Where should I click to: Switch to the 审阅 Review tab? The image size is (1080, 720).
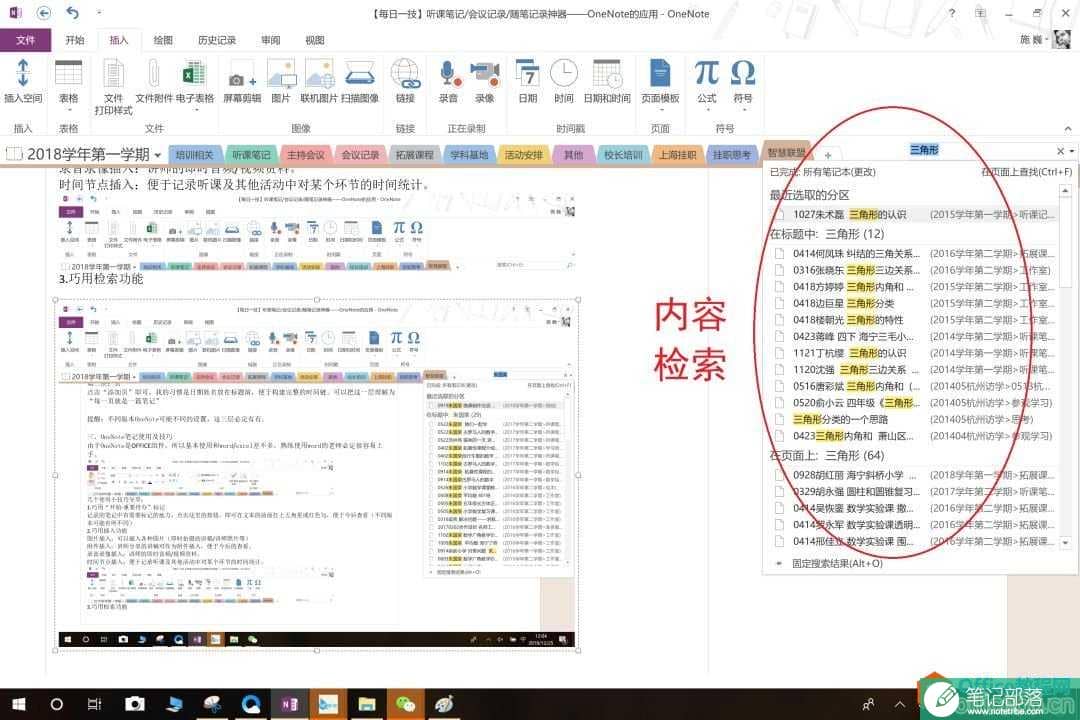pos(271,40)
